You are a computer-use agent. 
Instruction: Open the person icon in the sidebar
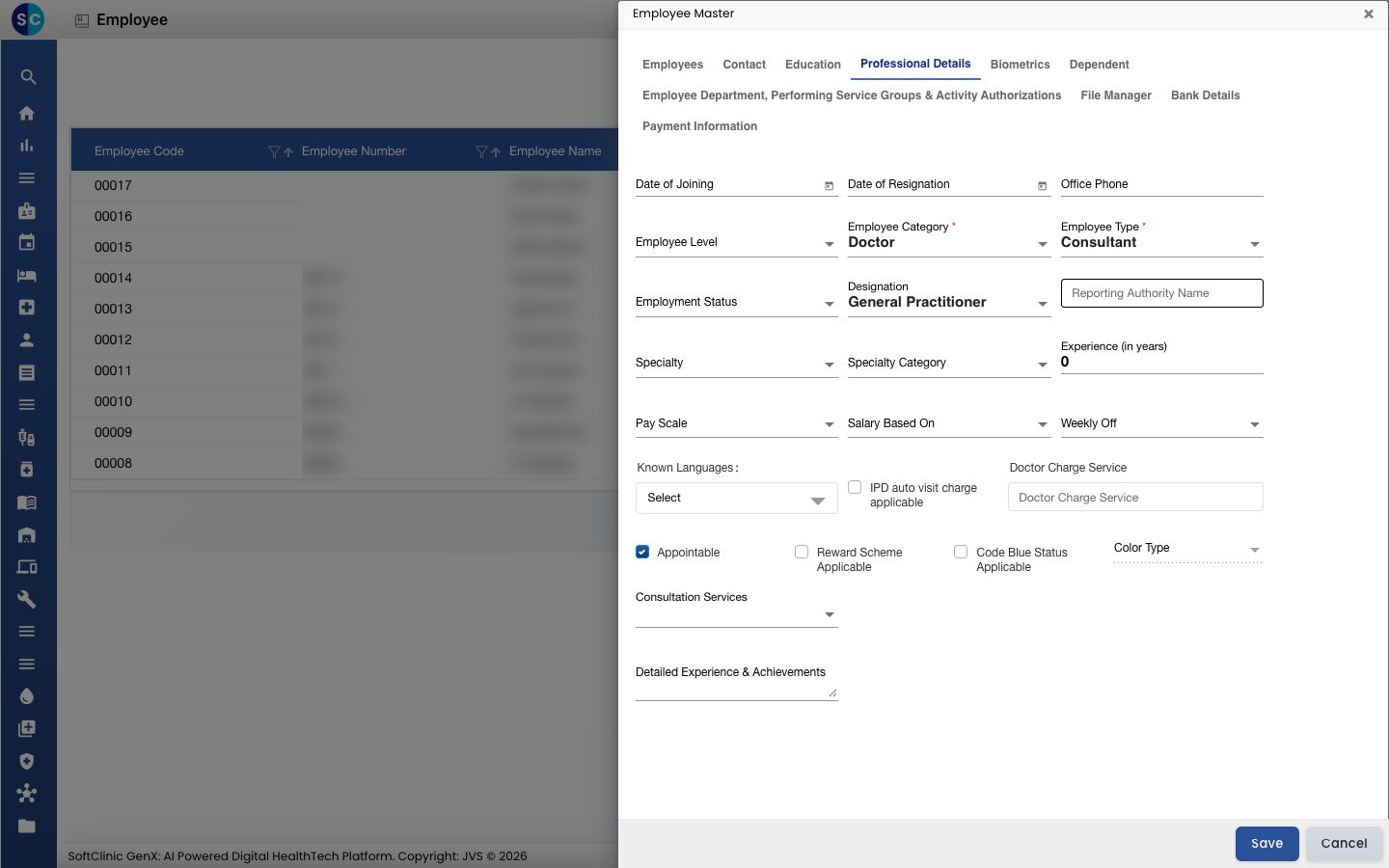(27, 339)
